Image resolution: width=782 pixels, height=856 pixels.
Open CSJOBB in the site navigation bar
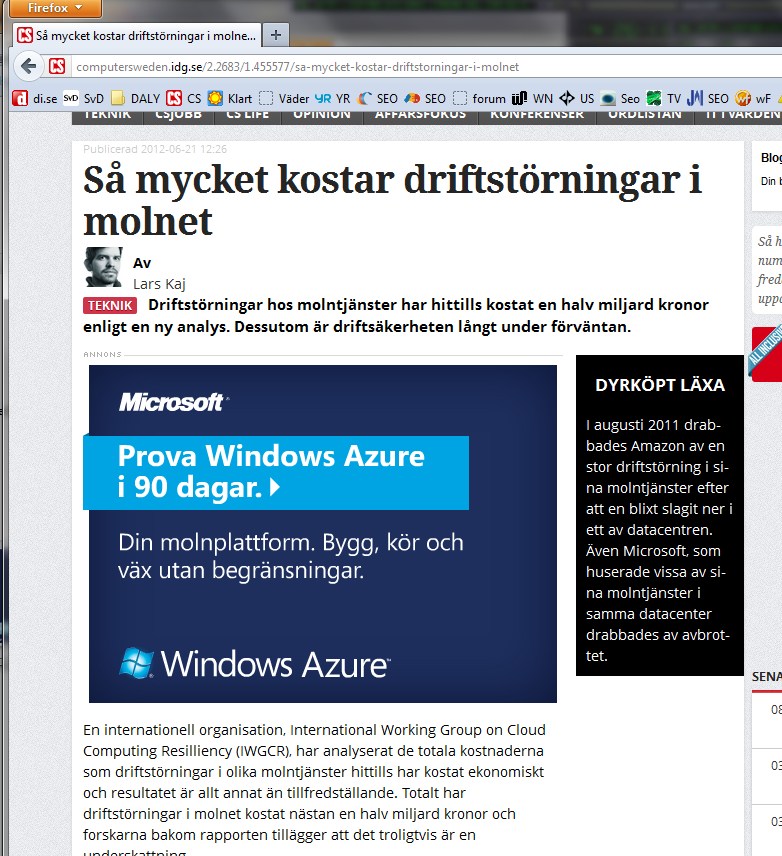pos(179,115)
